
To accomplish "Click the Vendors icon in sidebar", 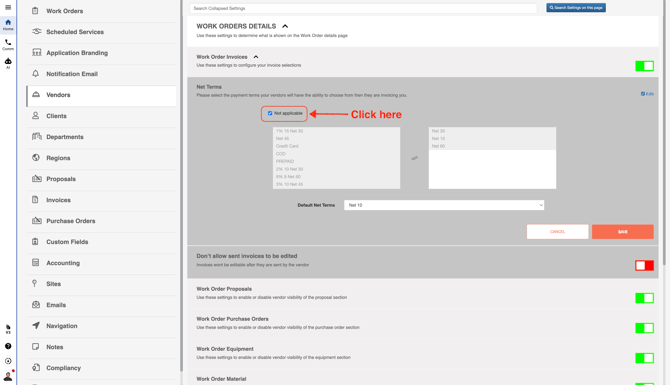I will tap(36, 94).
